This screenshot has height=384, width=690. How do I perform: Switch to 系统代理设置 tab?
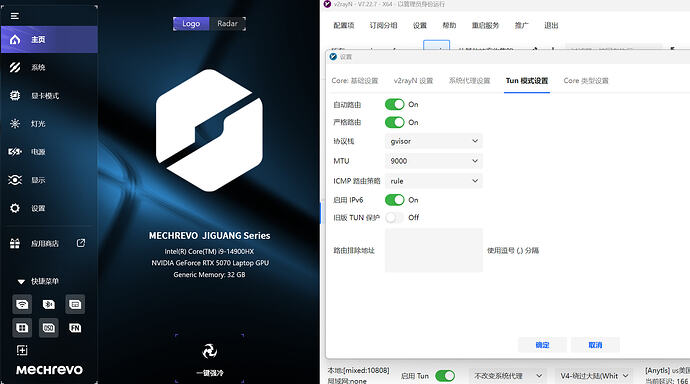click(x=469, y=81)
